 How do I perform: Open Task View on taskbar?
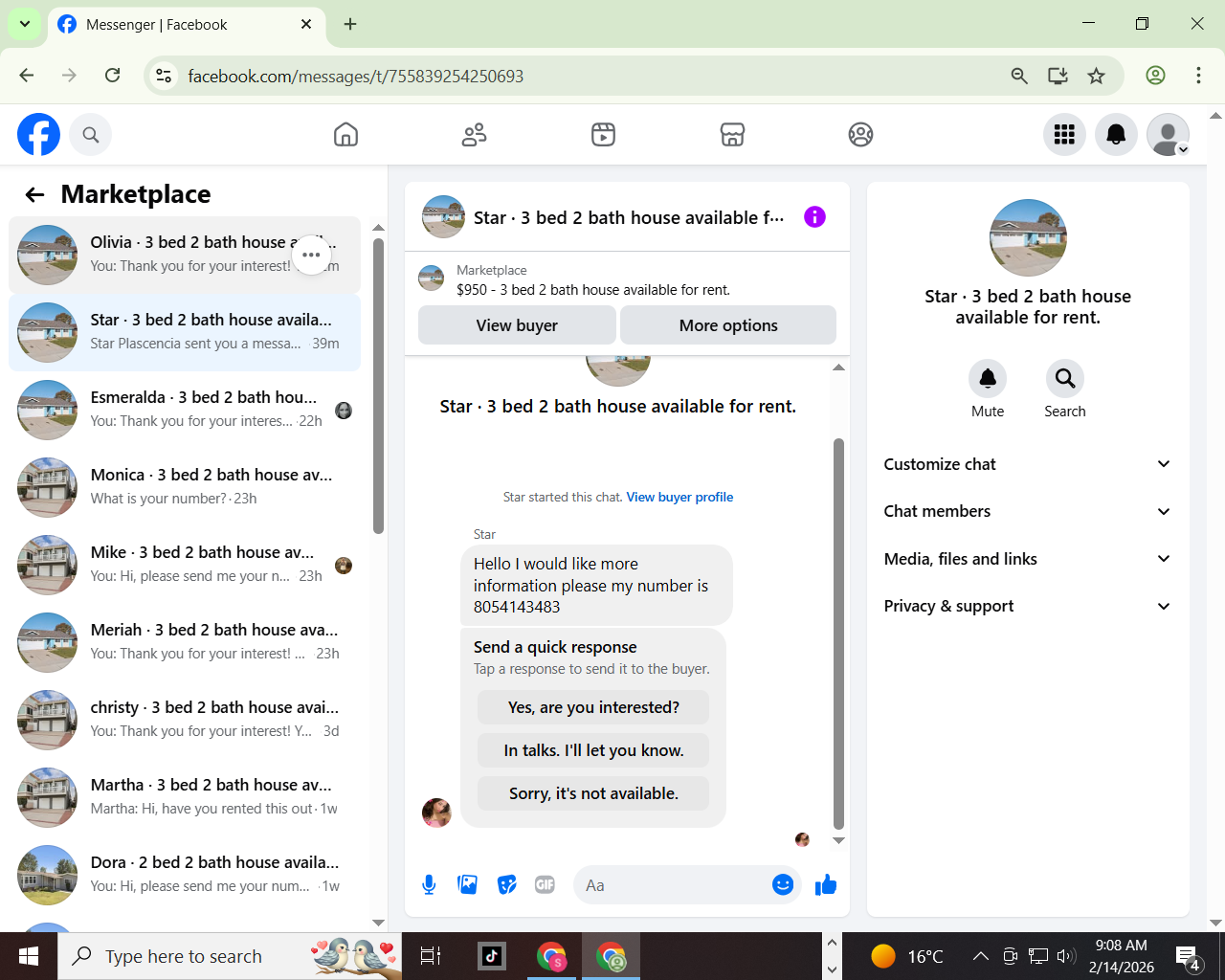(x=431, y=956)
